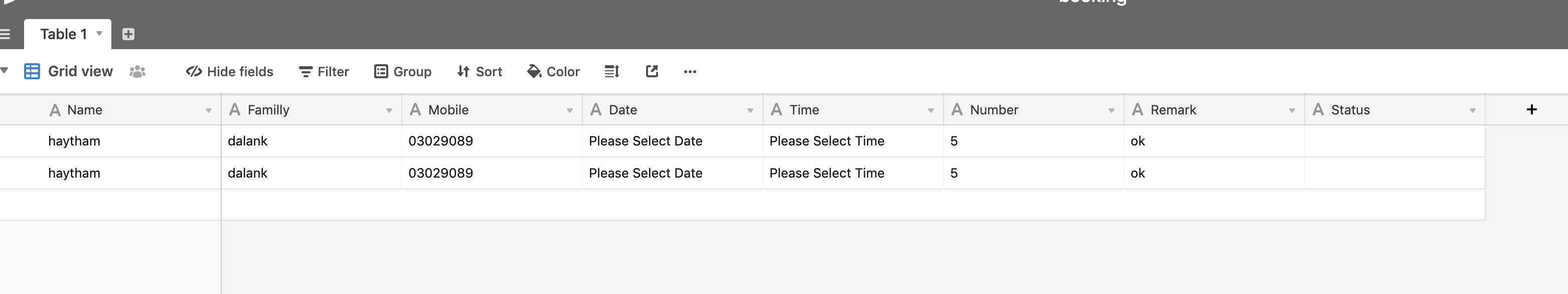Click the first row Status cell
The height and width of the screenshot is (294, 1568).
pos(1394,141)
